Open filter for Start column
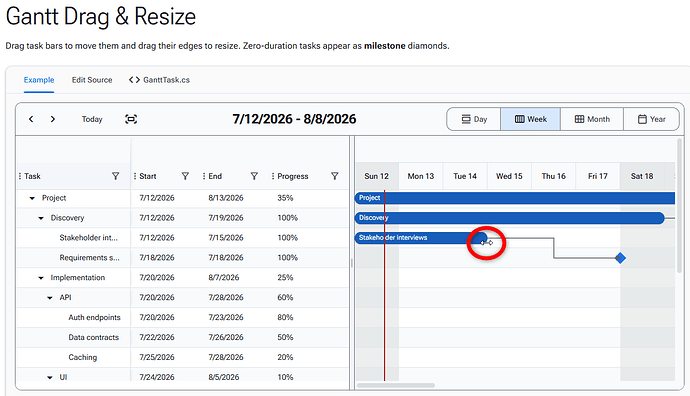This screenshot has width=690, height=396. [x=185, y=176]
